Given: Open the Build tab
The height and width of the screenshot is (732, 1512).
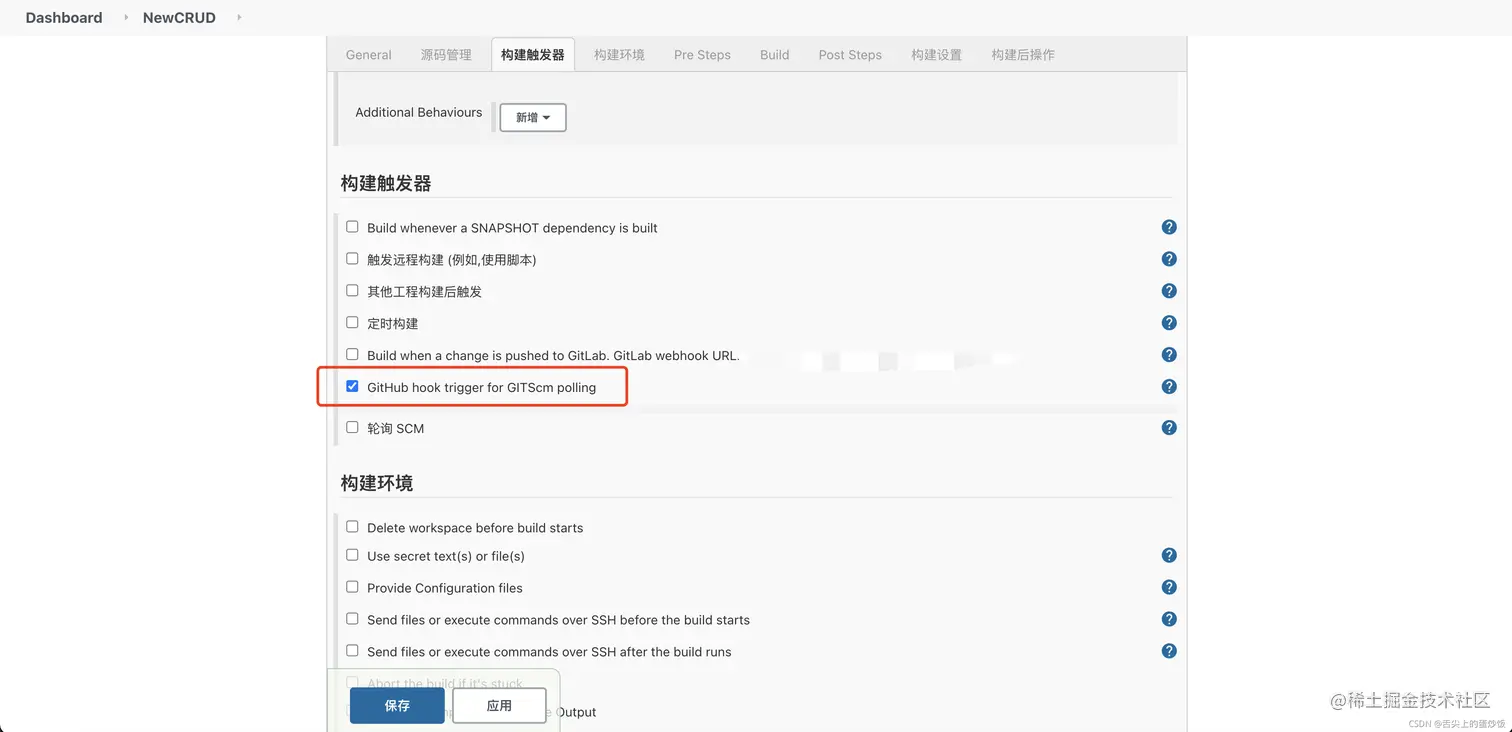Looking at the screenshot, I should pyautogui.click(x=775, y=55).
